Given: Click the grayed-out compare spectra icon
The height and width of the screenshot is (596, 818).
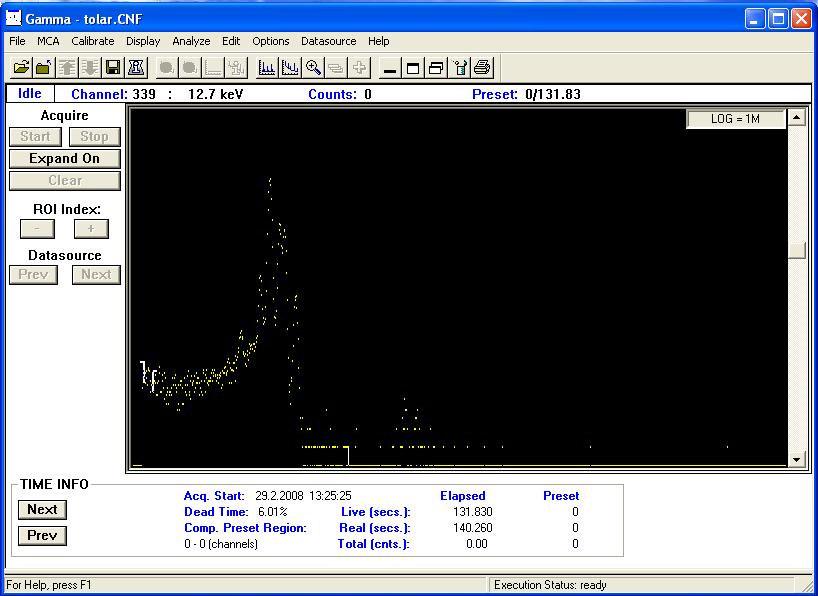Looking at the screenshot, I should coord(336,68).
